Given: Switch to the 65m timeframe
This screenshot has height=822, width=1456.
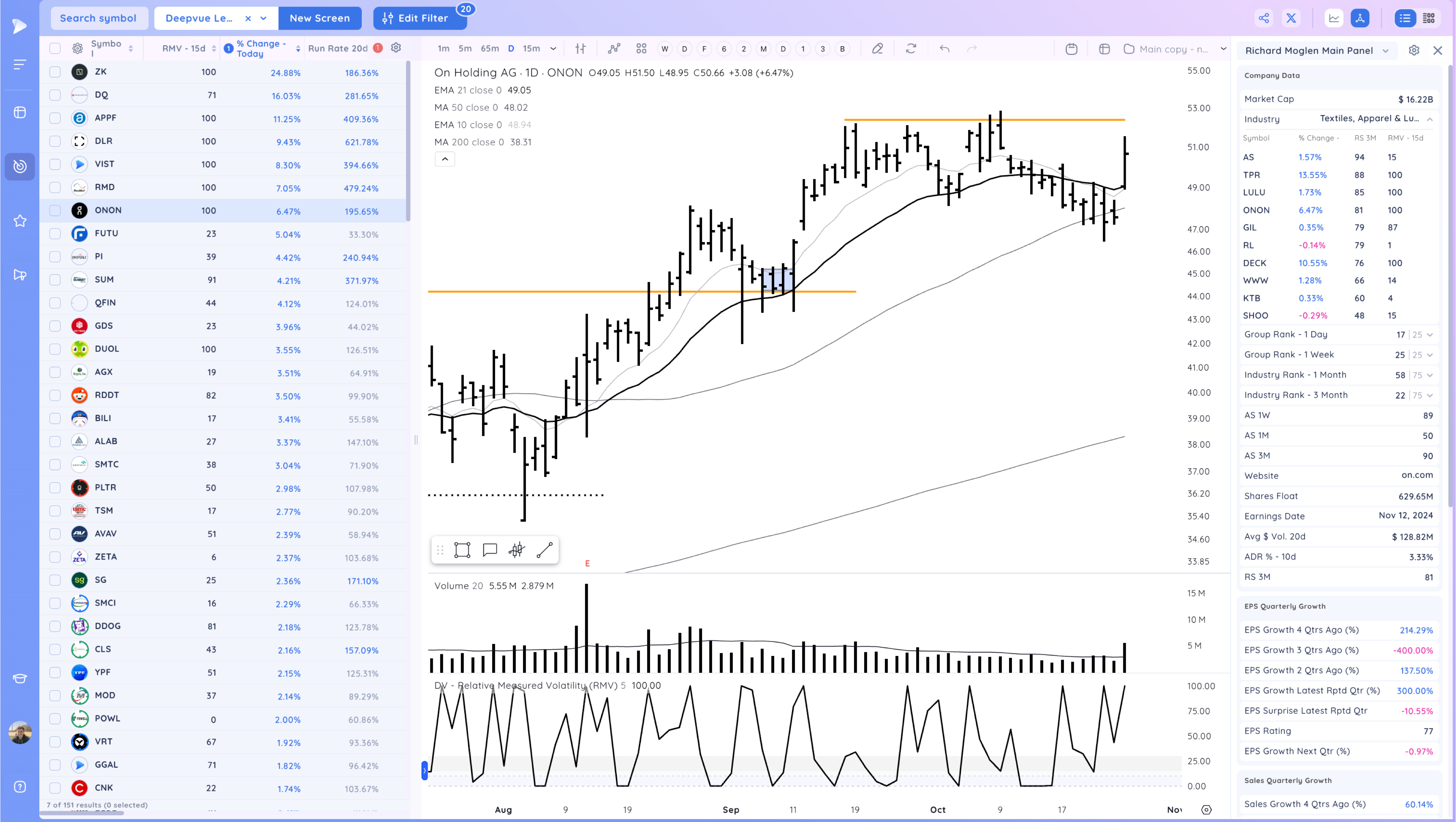Looking at the screenshot, I should click(x=490, y=49).
